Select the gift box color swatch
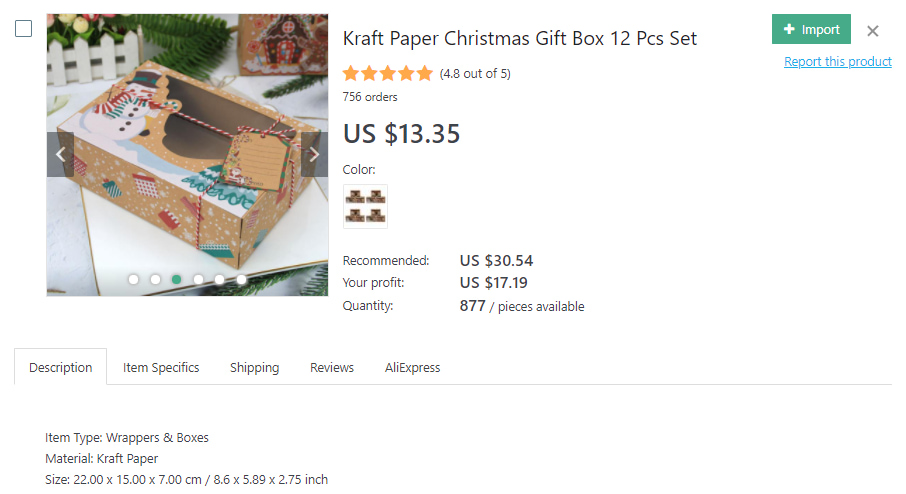The width and height of the screenshot is (906, 494). (x=365, y=206)
